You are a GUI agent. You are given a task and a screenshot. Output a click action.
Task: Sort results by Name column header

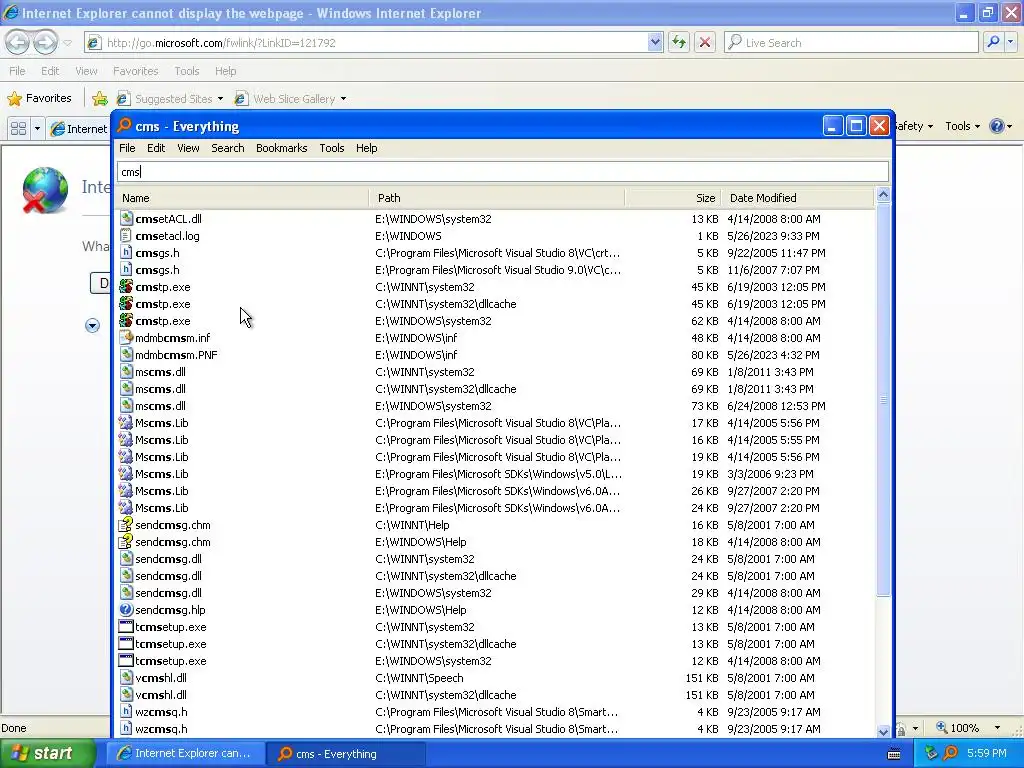point(242,198)
